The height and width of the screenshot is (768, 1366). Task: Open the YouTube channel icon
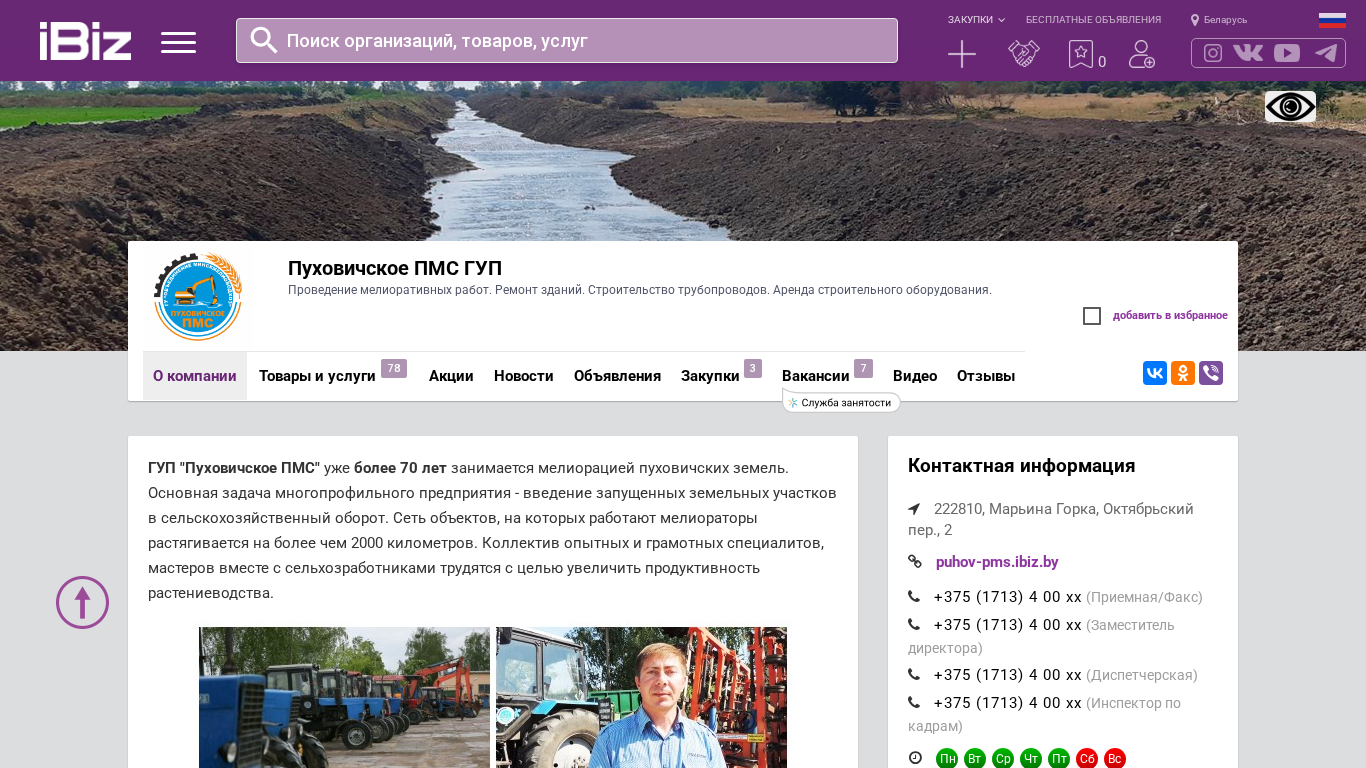[x=1287, y=53]
